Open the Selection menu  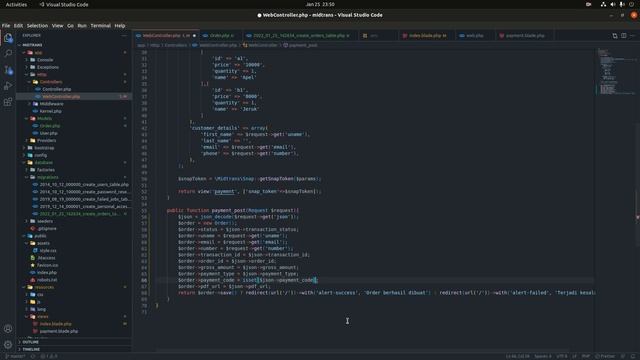point(37,26)
